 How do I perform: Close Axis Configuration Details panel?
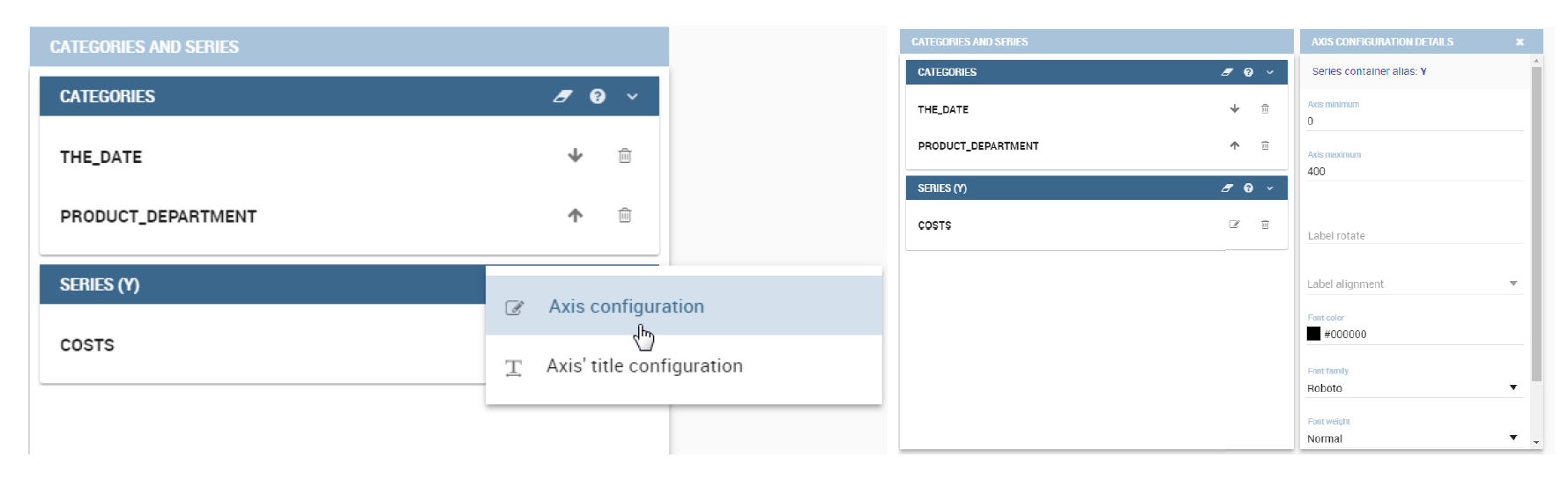1520,41
